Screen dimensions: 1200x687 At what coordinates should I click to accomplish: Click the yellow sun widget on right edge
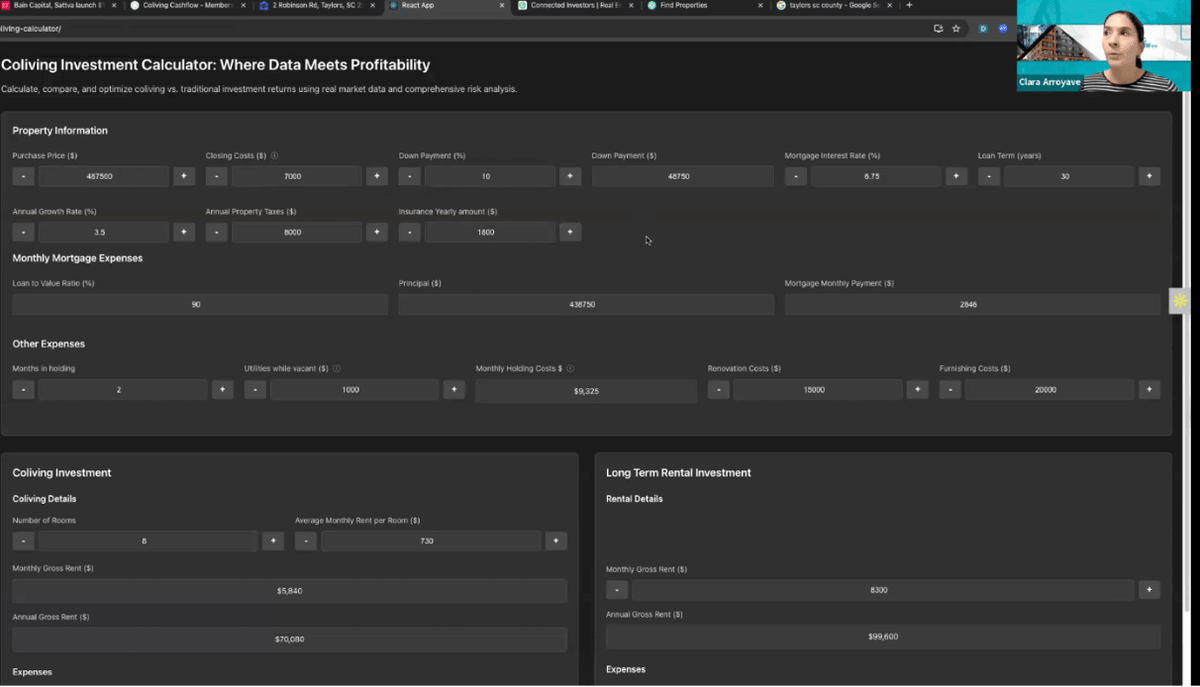point(1180,301)
